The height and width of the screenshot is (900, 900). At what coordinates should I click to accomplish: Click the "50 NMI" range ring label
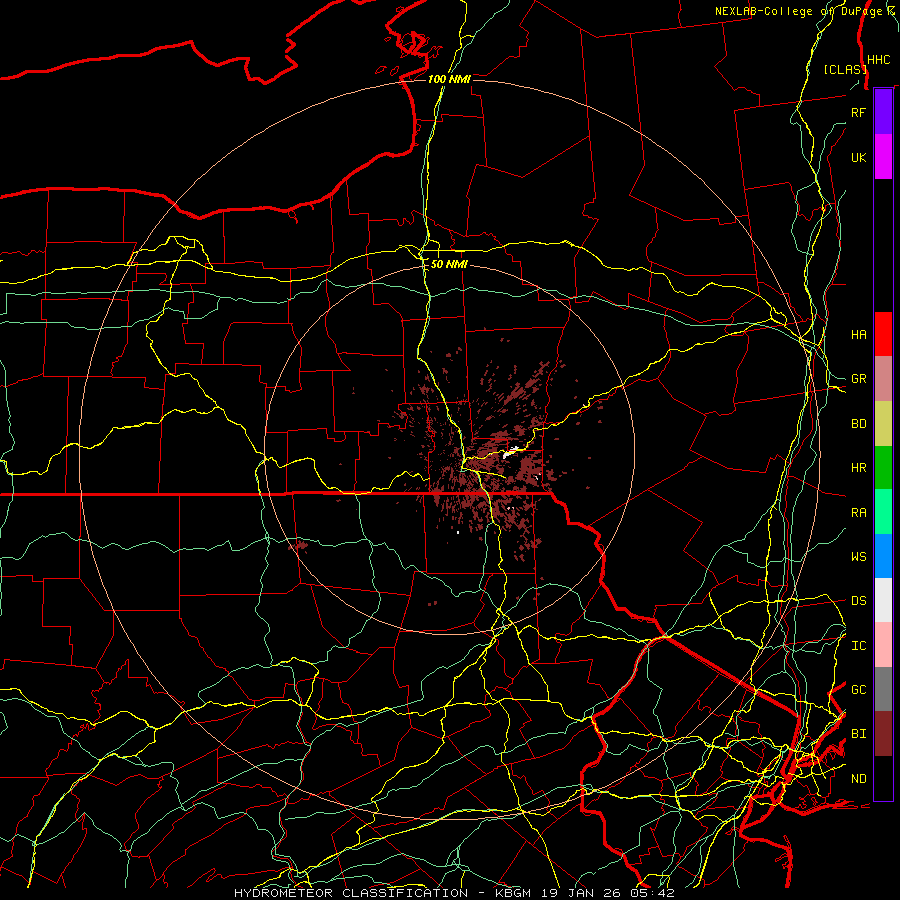(449, 265)
